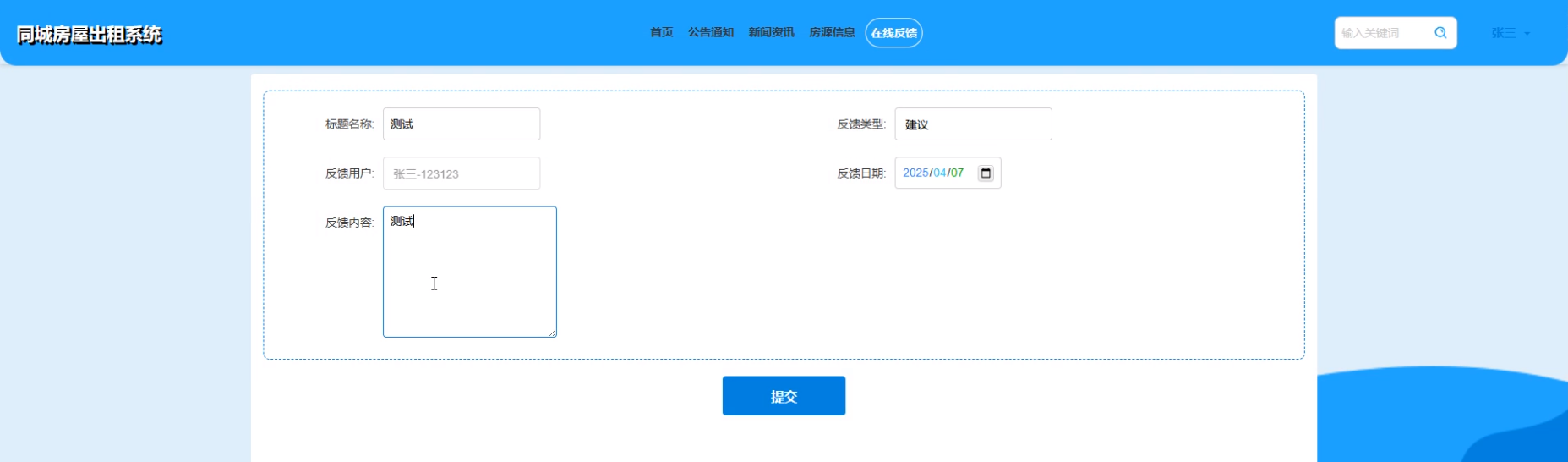Select the day 07 in date field
Viewport: 1568px width, 462px height.
click(x=957, y=173)
